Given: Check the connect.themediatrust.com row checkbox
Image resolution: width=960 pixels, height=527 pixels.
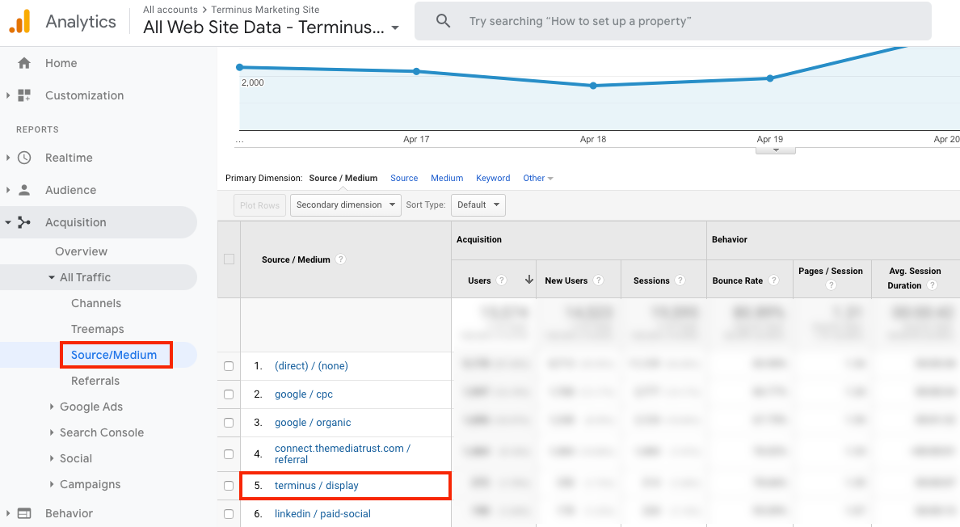Looking at the screenshot, I should pyautogui.click(x=229, y=454).
